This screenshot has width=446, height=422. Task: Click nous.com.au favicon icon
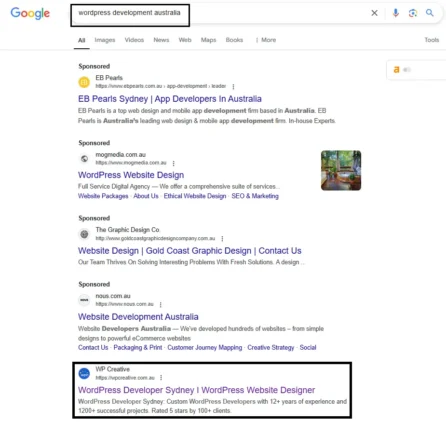84,300
